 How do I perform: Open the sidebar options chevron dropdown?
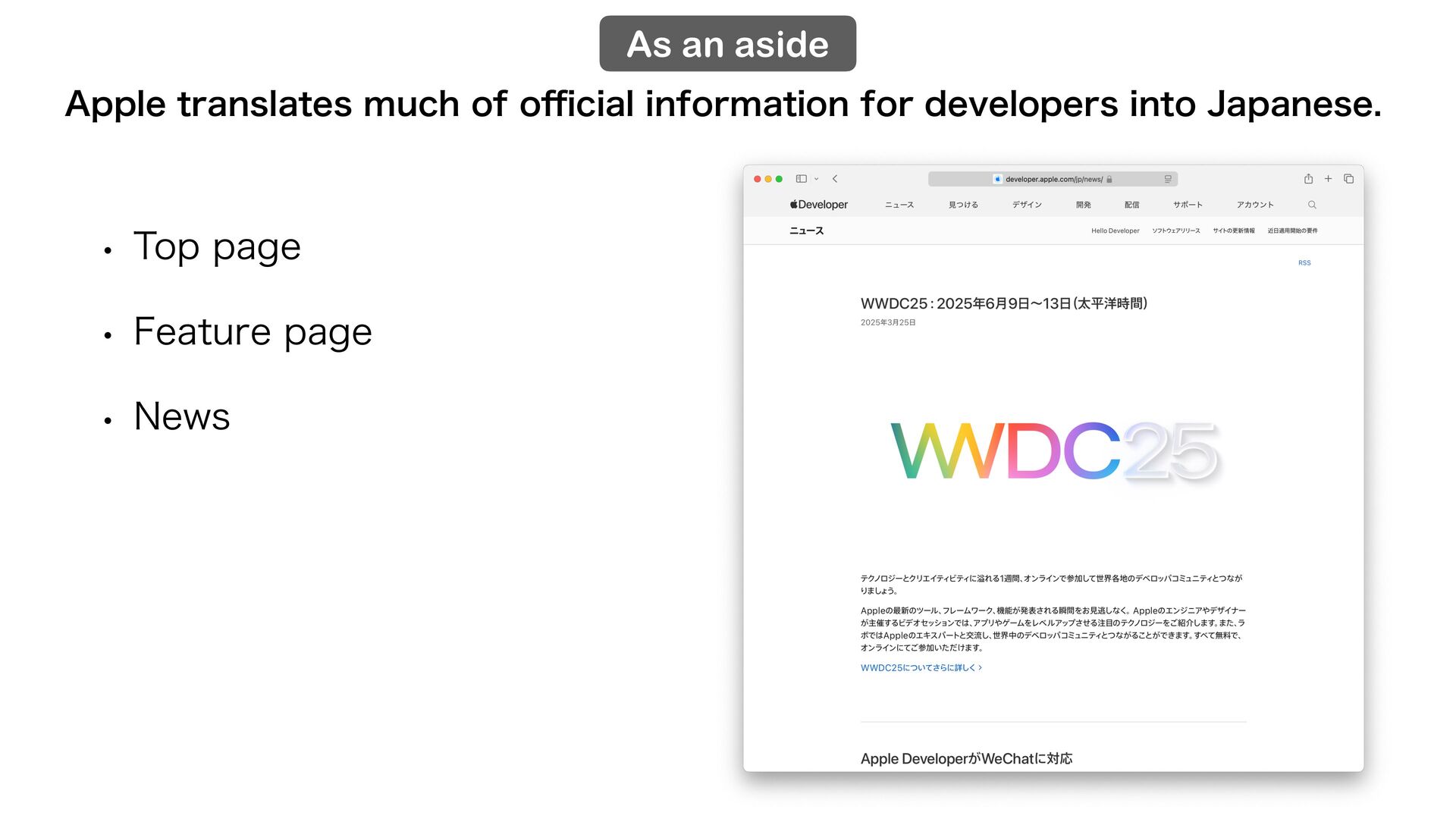coord(817,179)
